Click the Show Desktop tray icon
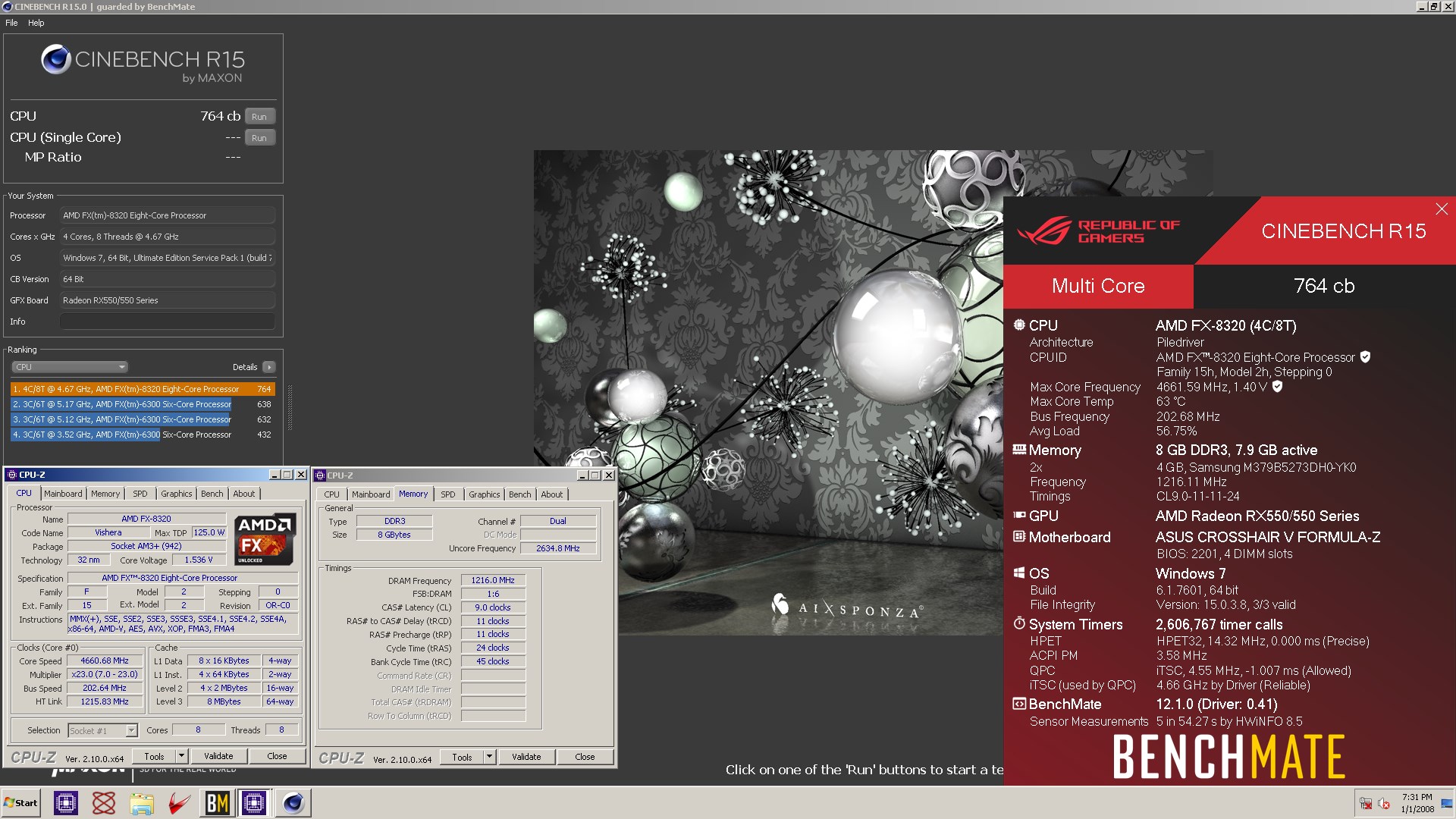 (x=1447, y=803)
